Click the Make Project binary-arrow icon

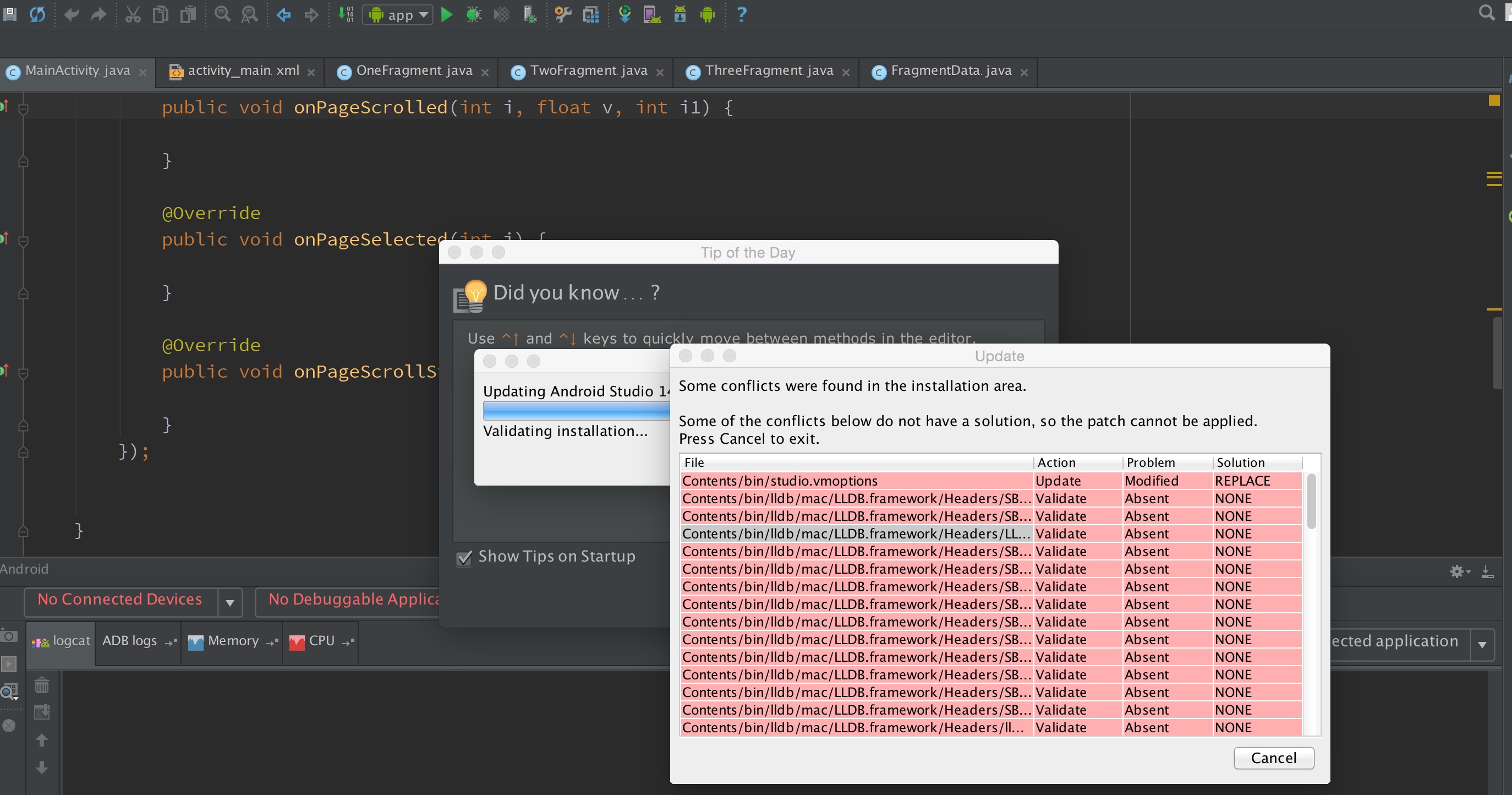pyautogui.click(x=346, y=14)
